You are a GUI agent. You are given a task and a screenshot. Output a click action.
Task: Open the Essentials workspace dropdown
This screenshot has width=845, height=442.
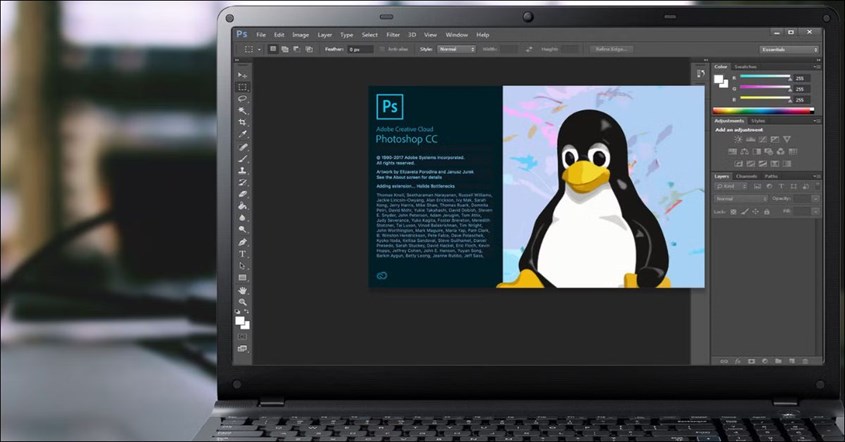789,50
